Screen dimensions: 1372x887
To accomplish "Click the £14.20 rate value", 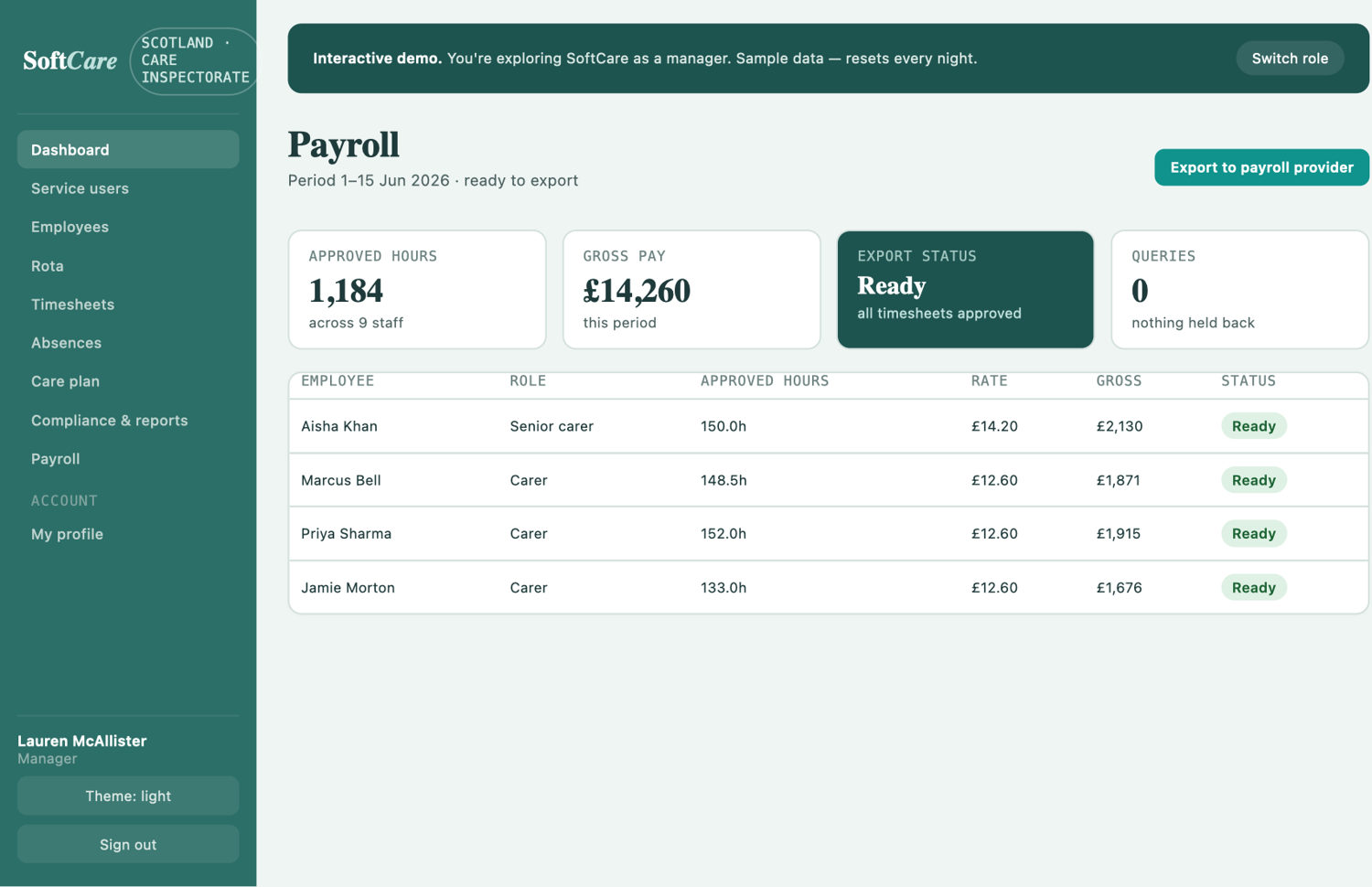I will tap(994, 426).
